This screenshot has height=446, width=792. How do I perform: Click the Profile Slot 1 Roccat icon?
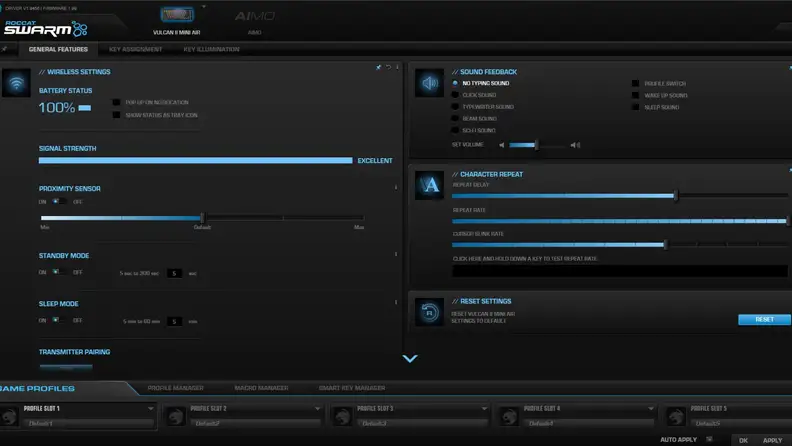point(9,417)
